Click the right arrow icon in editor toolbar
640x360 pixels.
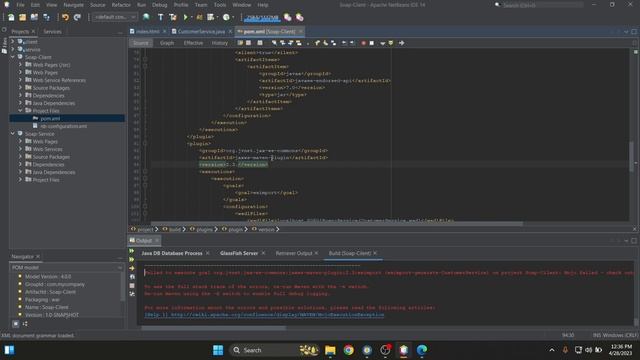click(402, 43)
